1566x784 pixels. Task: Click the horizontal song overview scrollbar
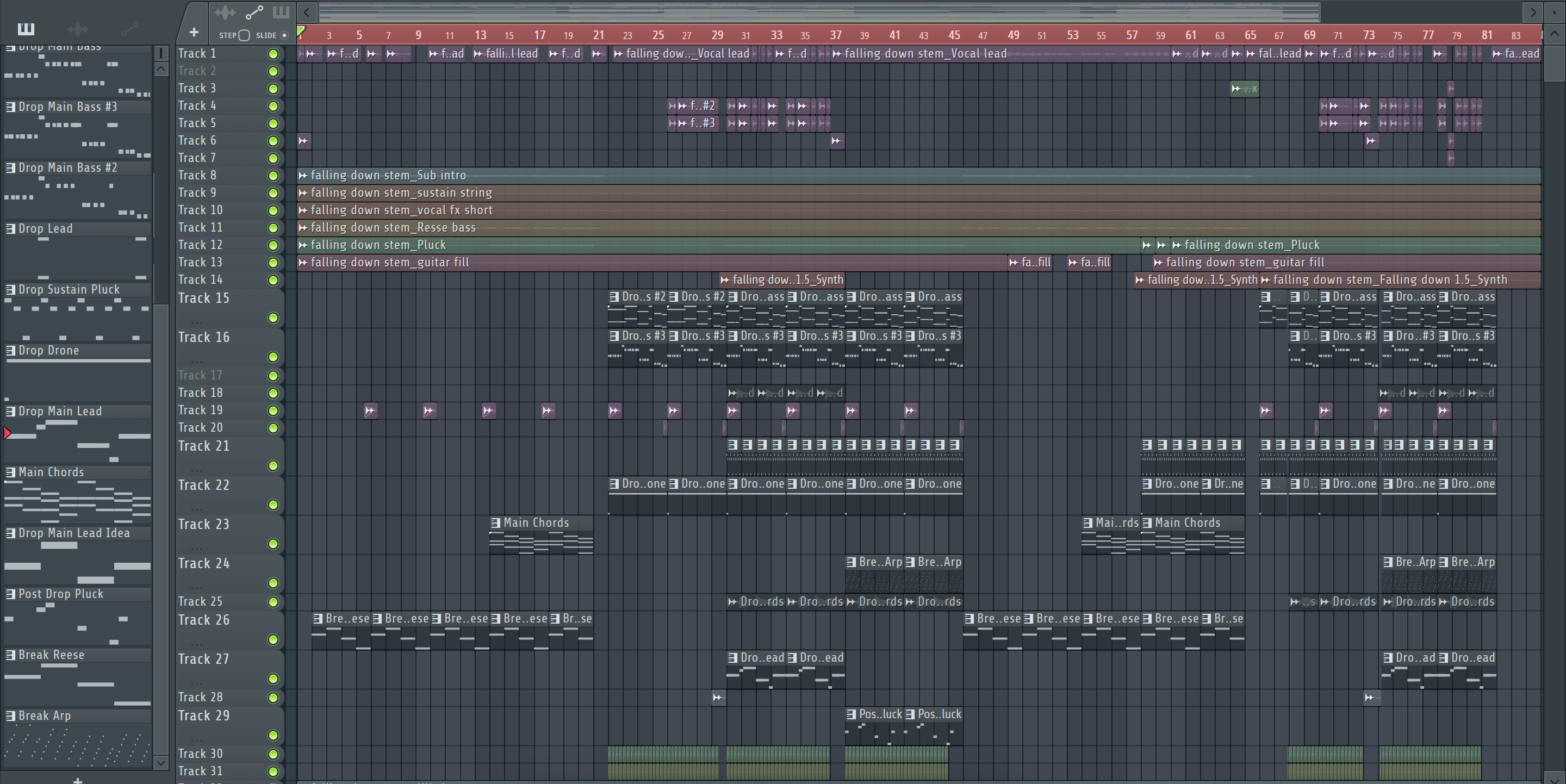[819, 11]
